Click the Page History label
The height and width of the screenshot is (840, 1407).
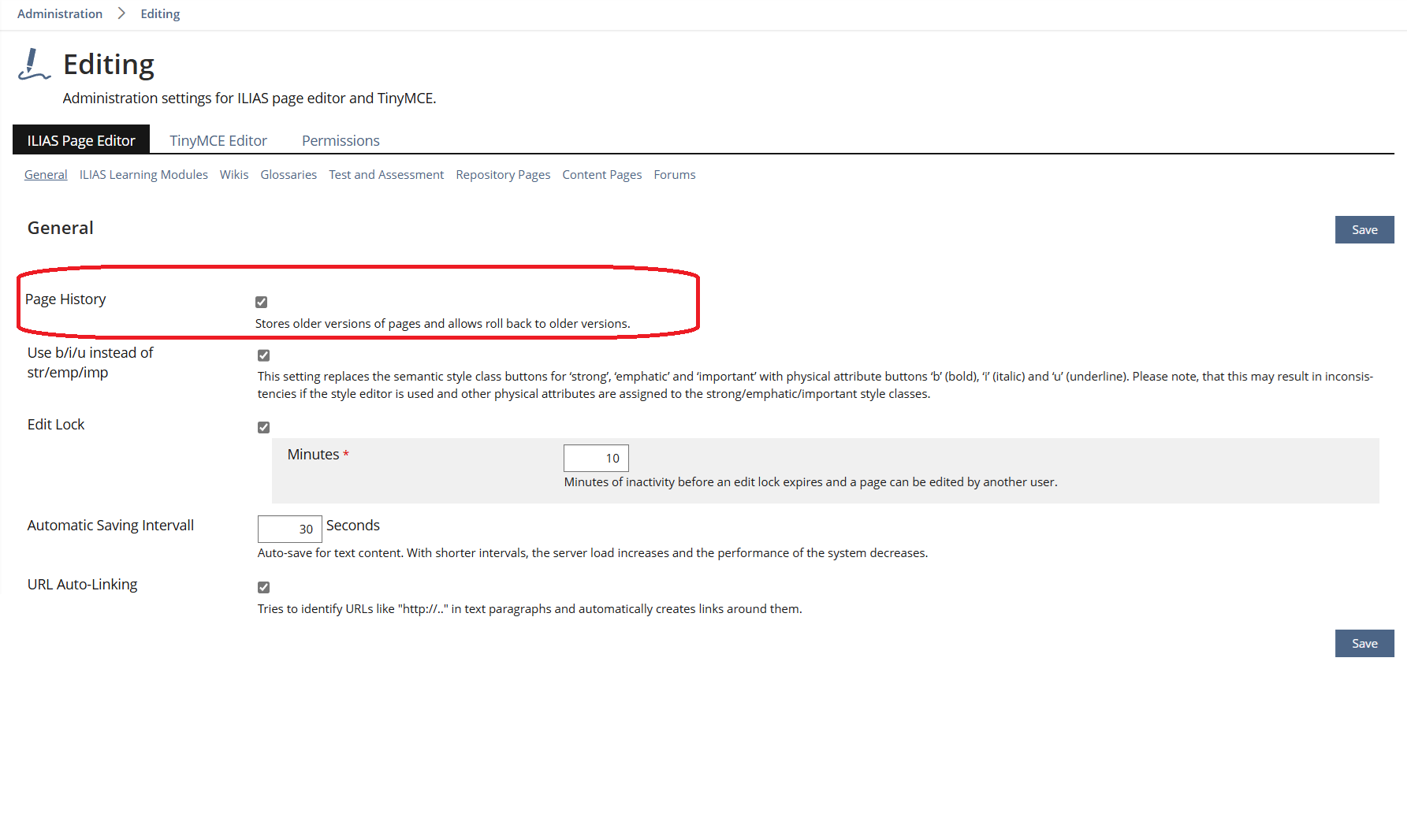65,299
